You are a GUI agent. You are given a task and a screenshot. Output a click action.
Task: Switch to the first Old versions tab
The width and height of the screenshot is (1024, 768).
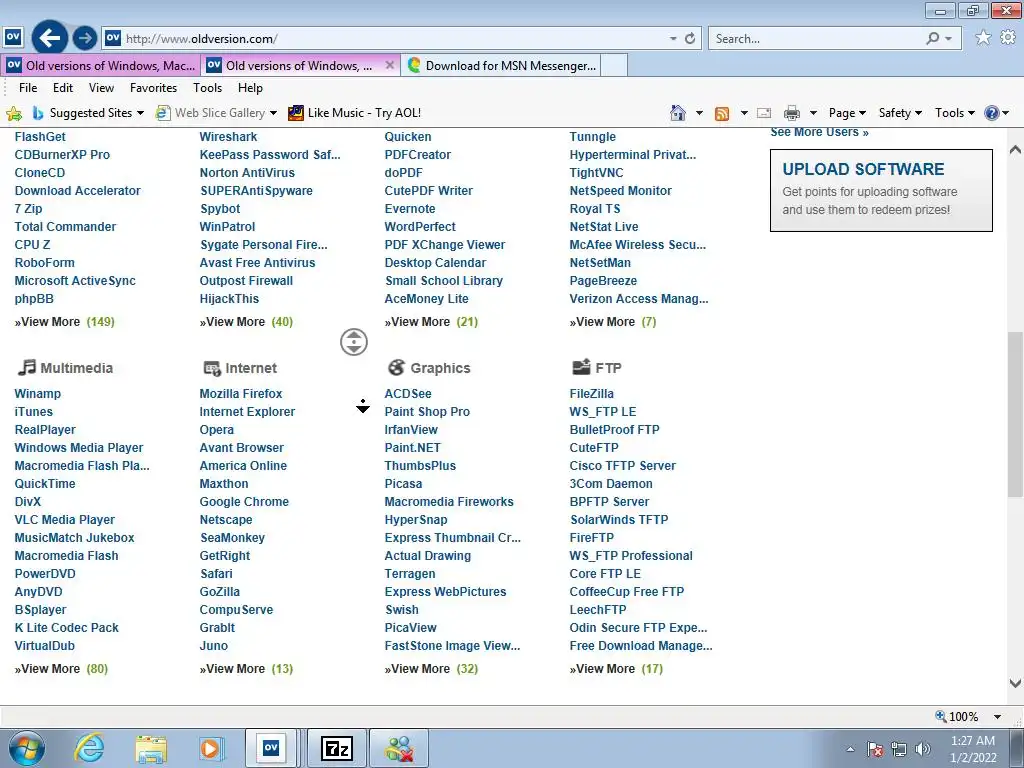pyautogui.click(x=100, y=65)
